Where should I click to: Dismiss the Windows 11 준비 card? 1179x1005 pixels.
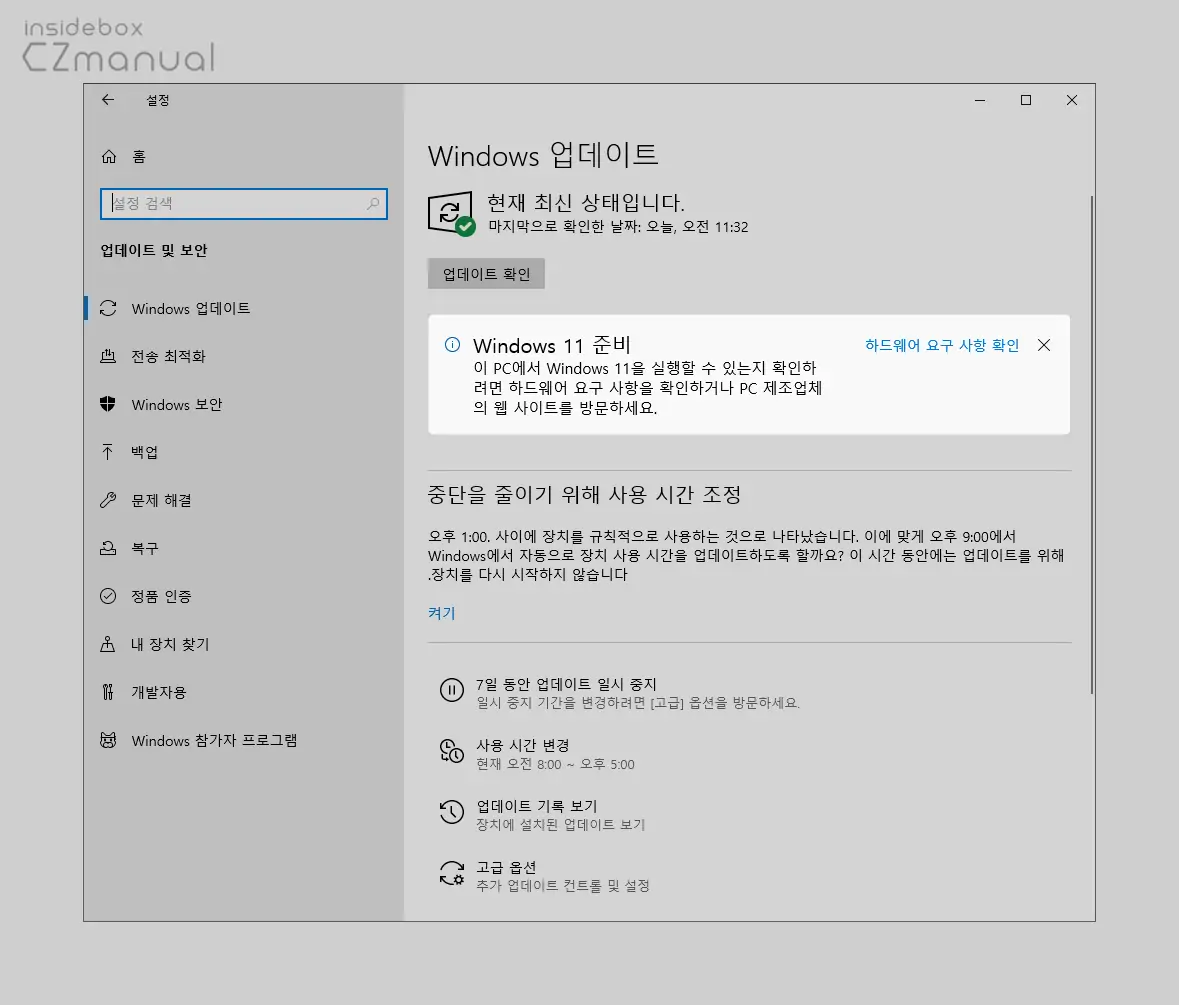coord(1044,345)
